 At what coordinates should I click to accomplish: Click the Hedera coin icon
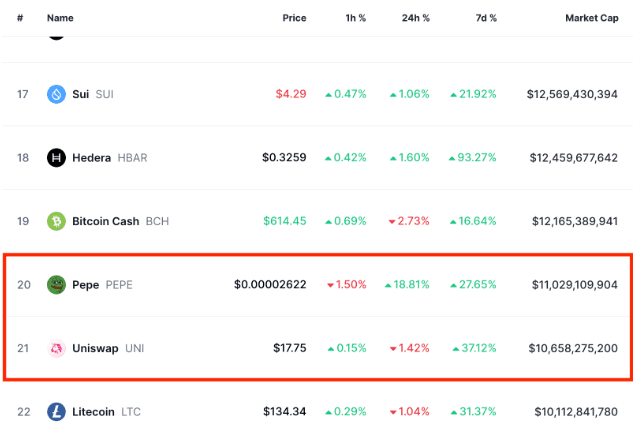coord(56,158)
